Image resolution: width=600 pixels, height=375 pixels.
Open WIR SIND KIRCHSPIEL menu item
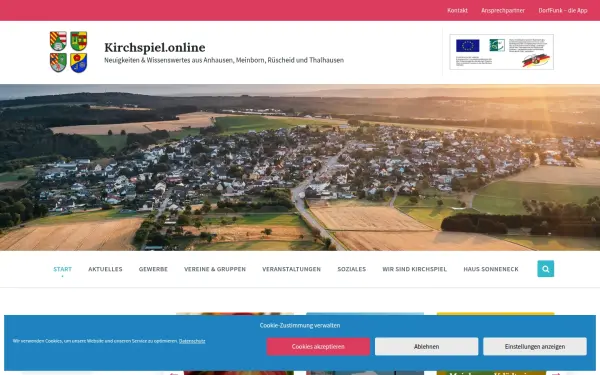coord(414,269)
